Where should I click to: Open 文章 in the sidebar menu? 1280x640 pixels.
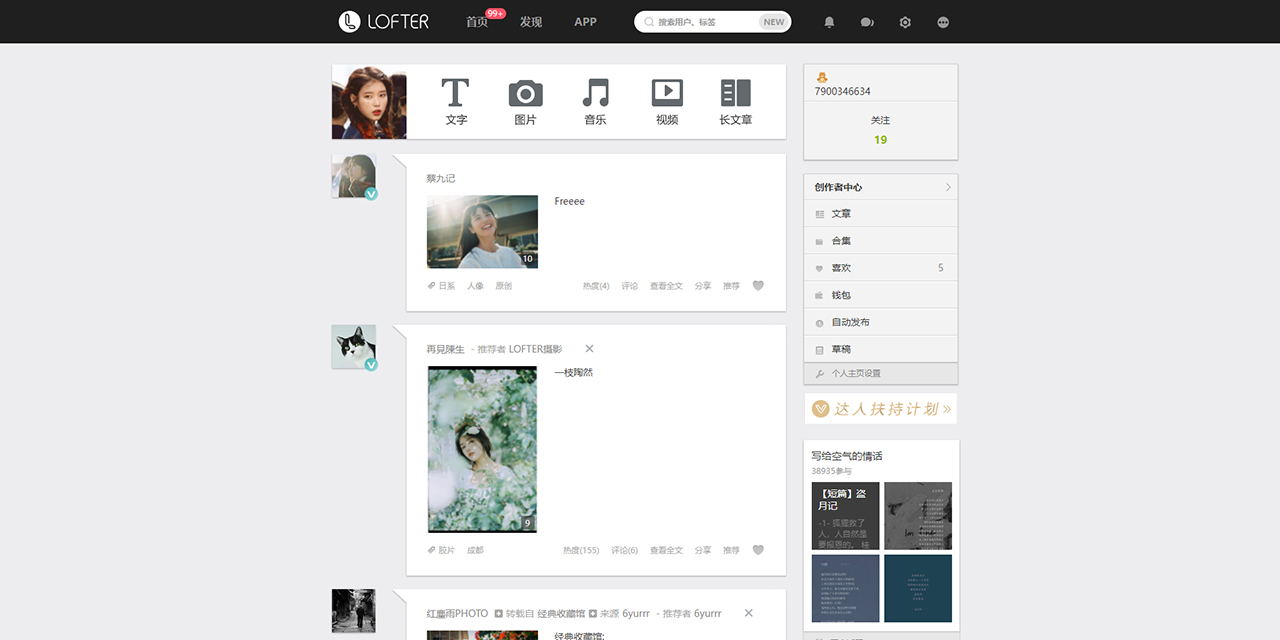[x=880, y=214]
